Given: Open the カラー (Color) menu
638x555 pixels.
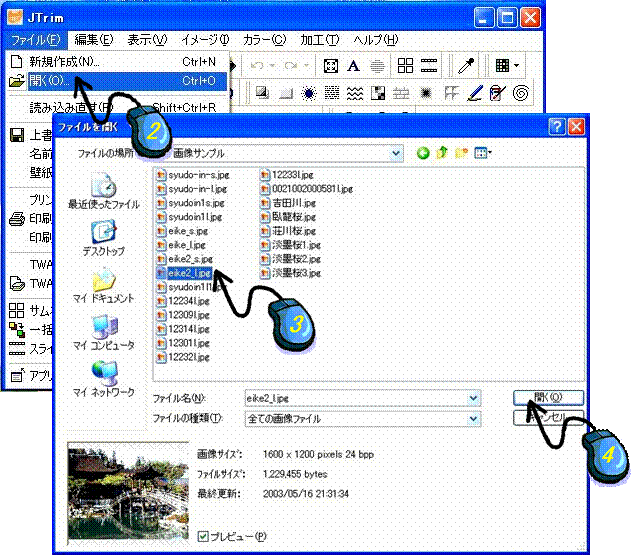Looking at the screenshot, I should tap(264, 40).
